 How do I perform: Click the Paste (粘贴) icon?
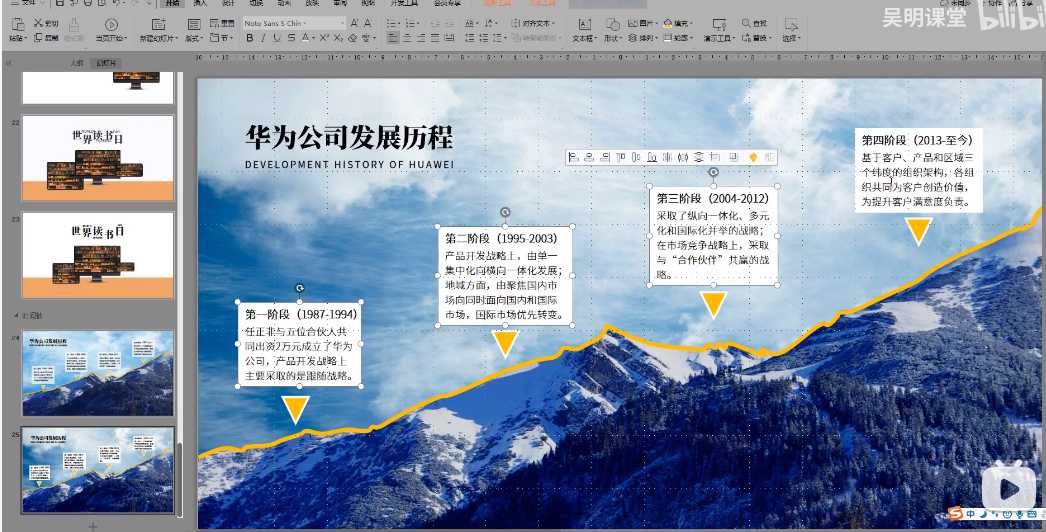(x=18, y=25)
